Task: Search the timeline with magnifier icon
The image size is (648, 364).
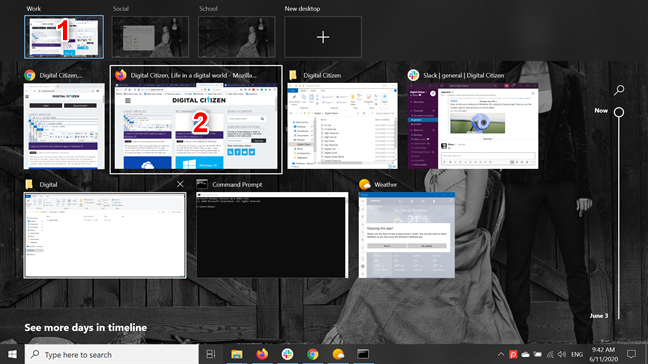Action: (x=619, y=90)
